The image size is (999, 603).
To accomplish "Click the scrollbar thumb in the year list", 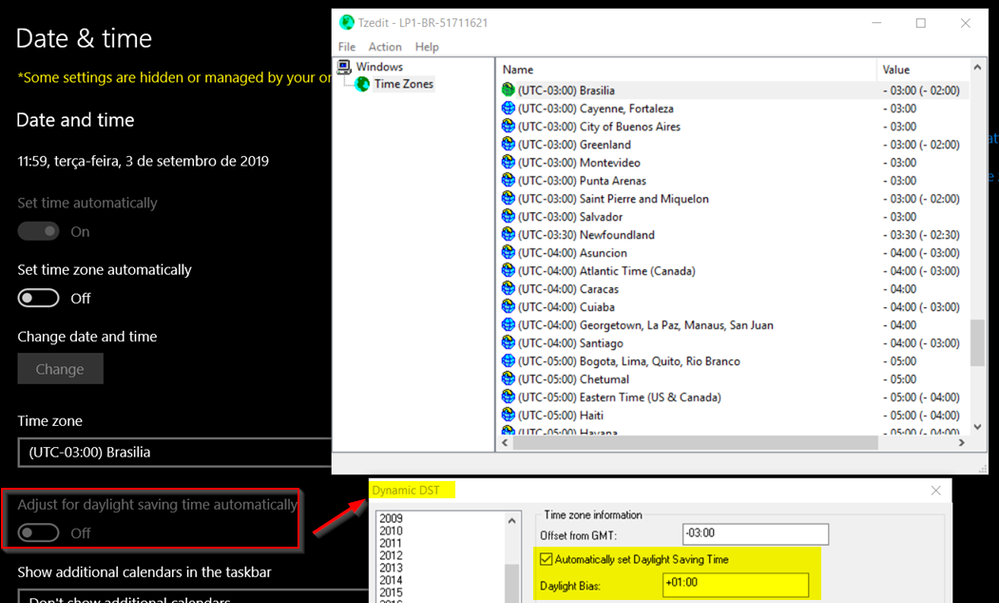I will point(512,583).
